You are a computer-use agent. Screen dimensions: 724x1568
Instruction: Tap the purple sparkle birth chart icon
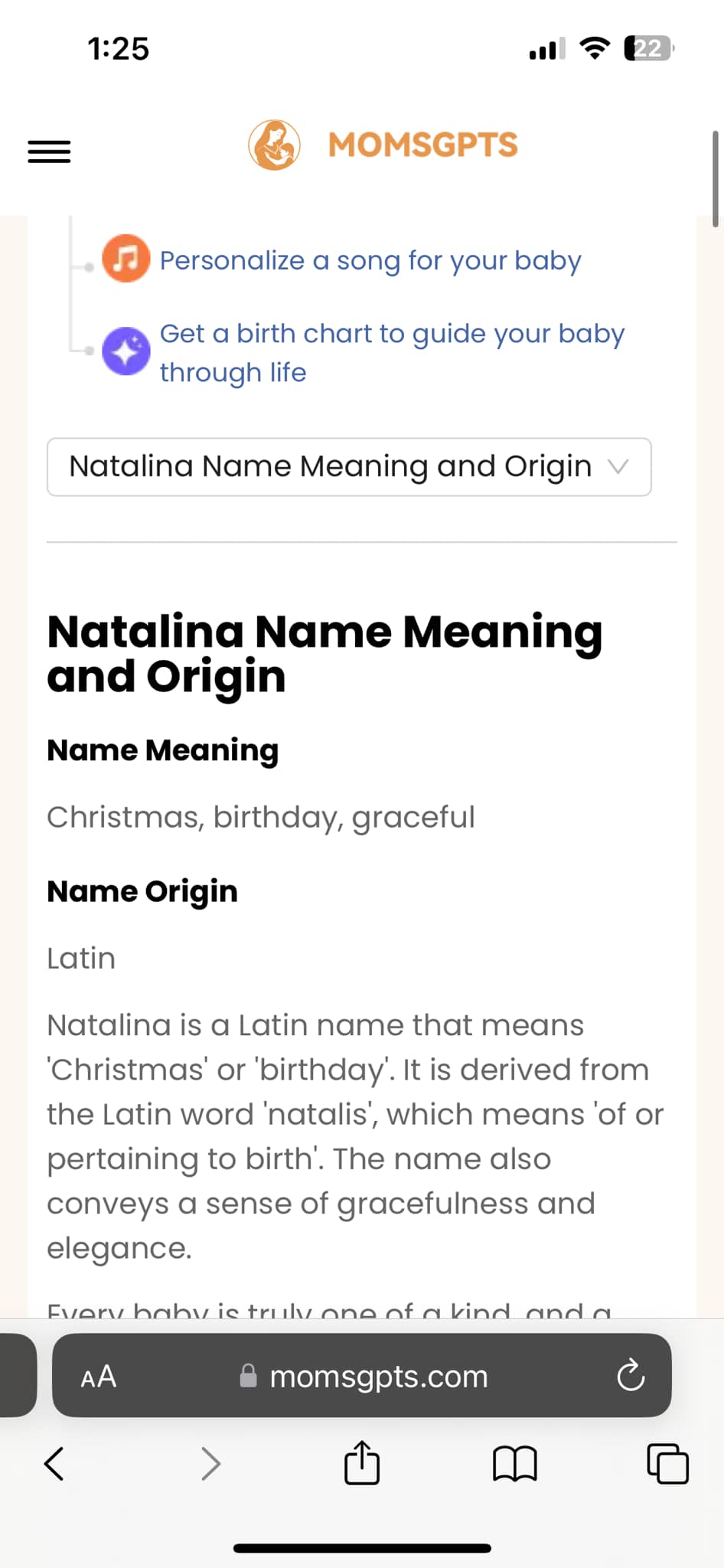click(x=126, y=351)
